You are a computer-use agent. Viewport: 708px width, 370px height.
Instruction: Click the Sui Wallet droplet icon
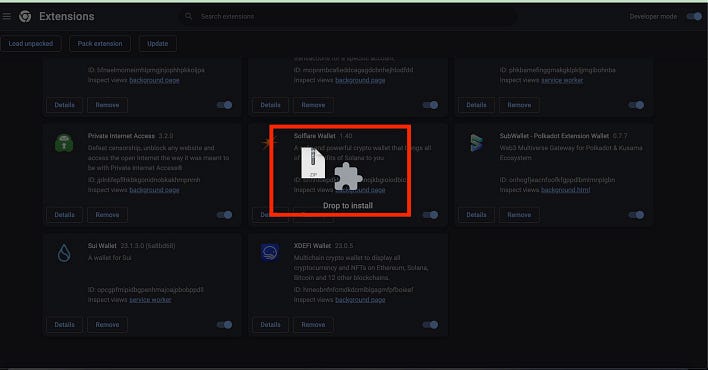click(x=64, y=253)
